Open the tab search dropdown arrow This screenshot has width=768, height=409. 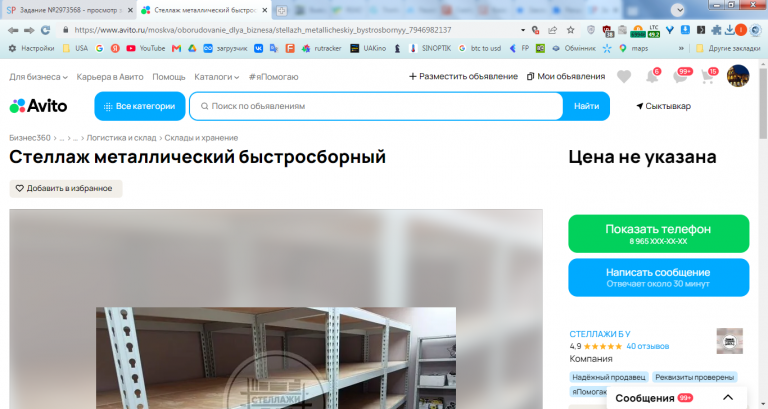[x=677, y=10]
